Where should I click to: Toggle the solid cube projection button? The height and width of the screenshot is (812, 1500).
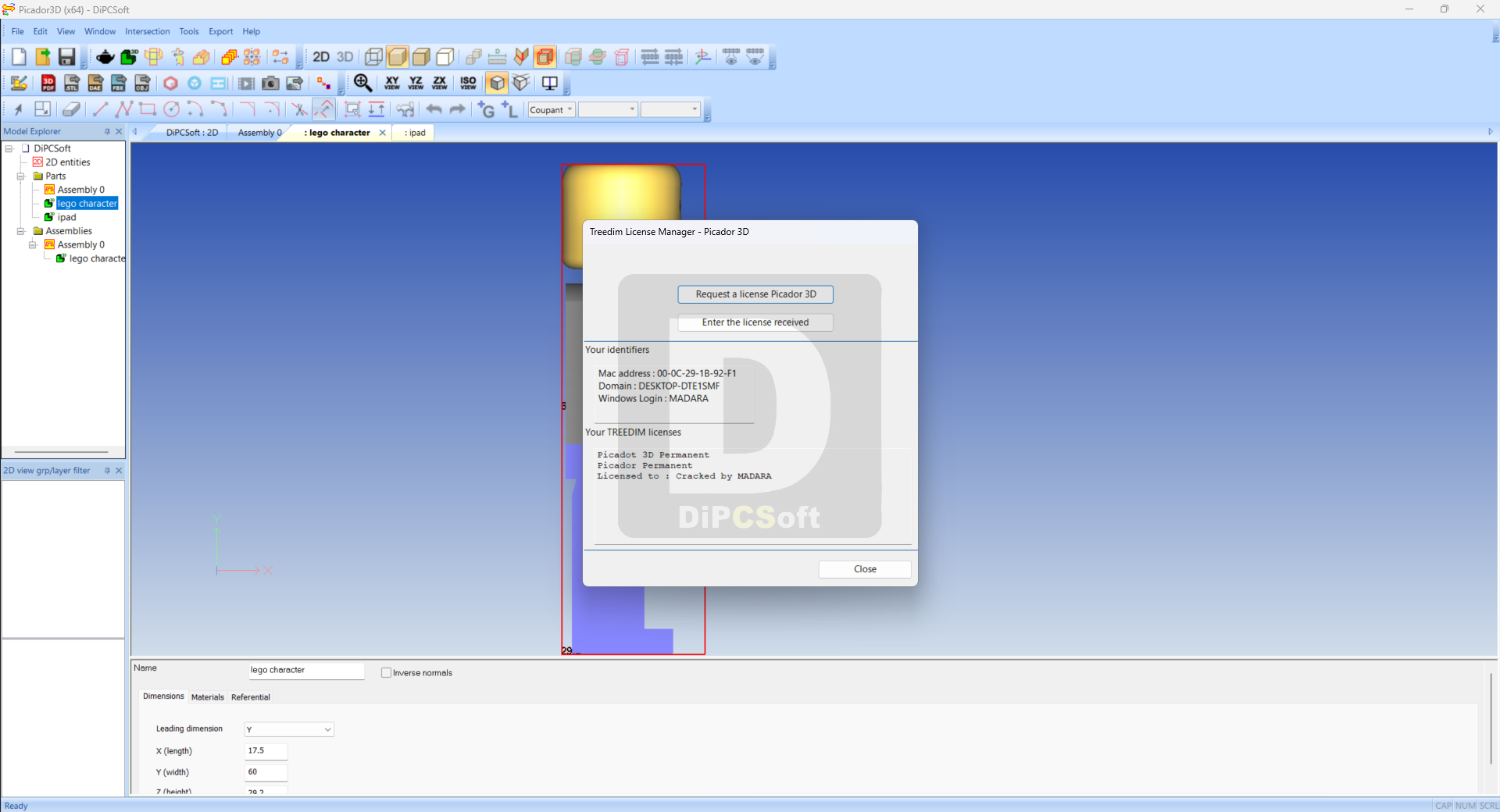point(497,83)
